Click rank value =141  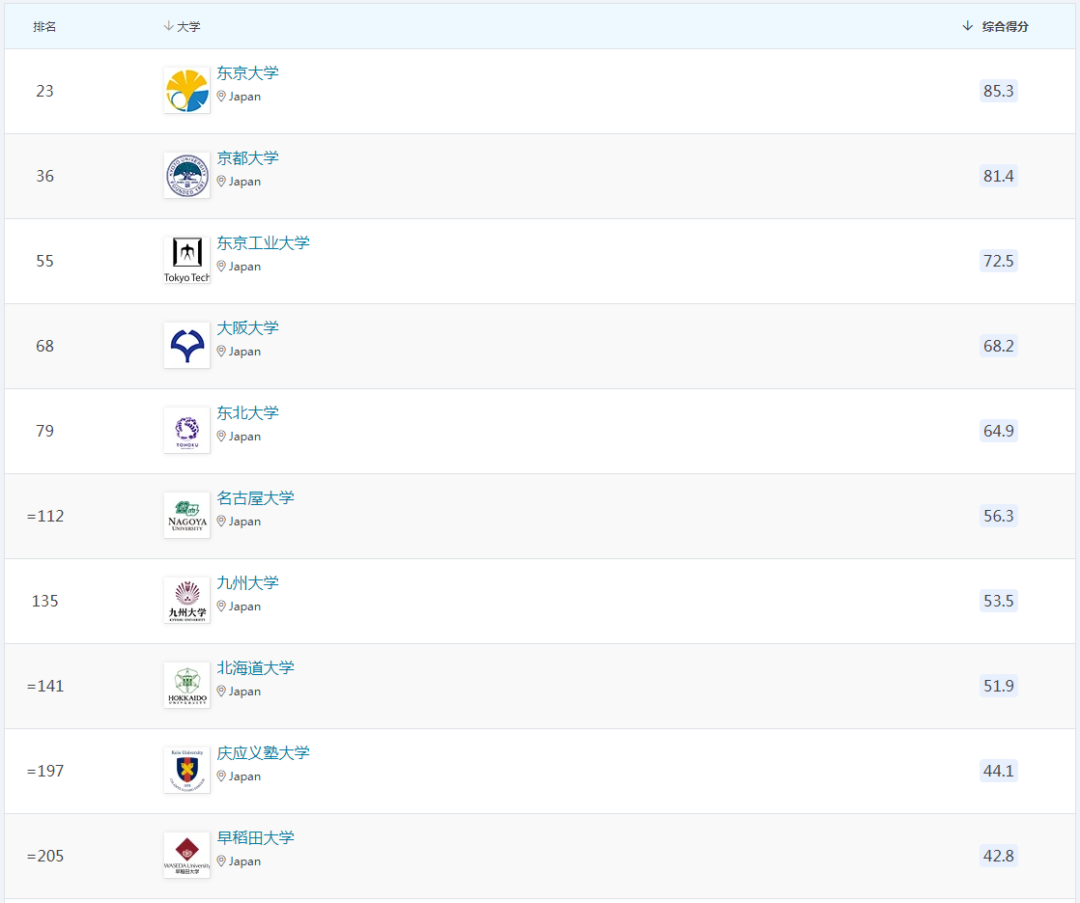(x=45, y=686)
